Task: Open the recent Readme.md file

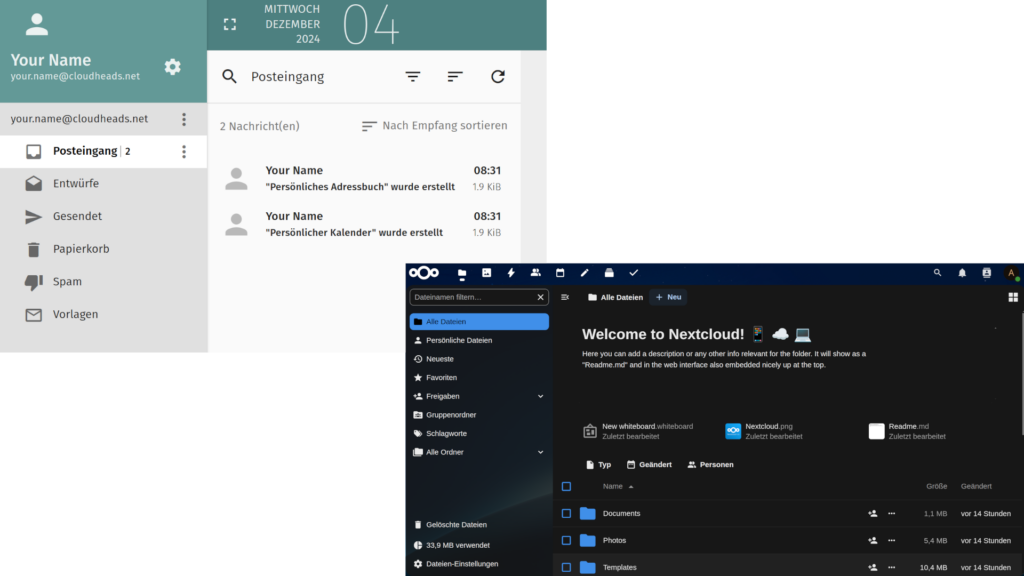Action: [x=907, y=431]
